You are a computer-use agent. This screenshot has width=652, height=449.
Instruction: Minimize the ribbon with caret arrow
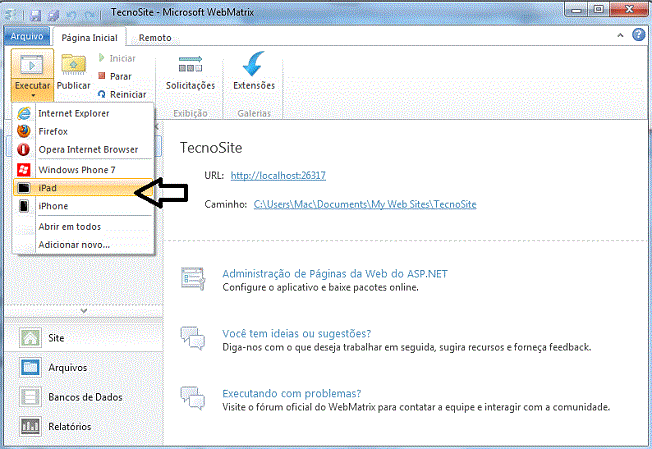tap(620, 35)
